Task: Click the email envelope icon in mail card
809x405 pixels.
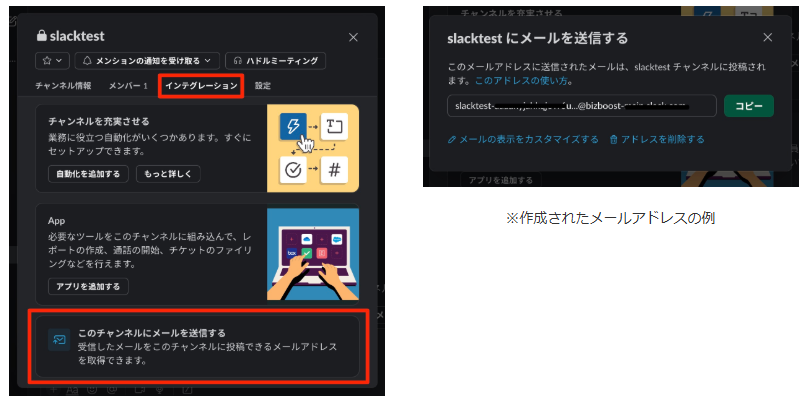Action: click(59, 340)
